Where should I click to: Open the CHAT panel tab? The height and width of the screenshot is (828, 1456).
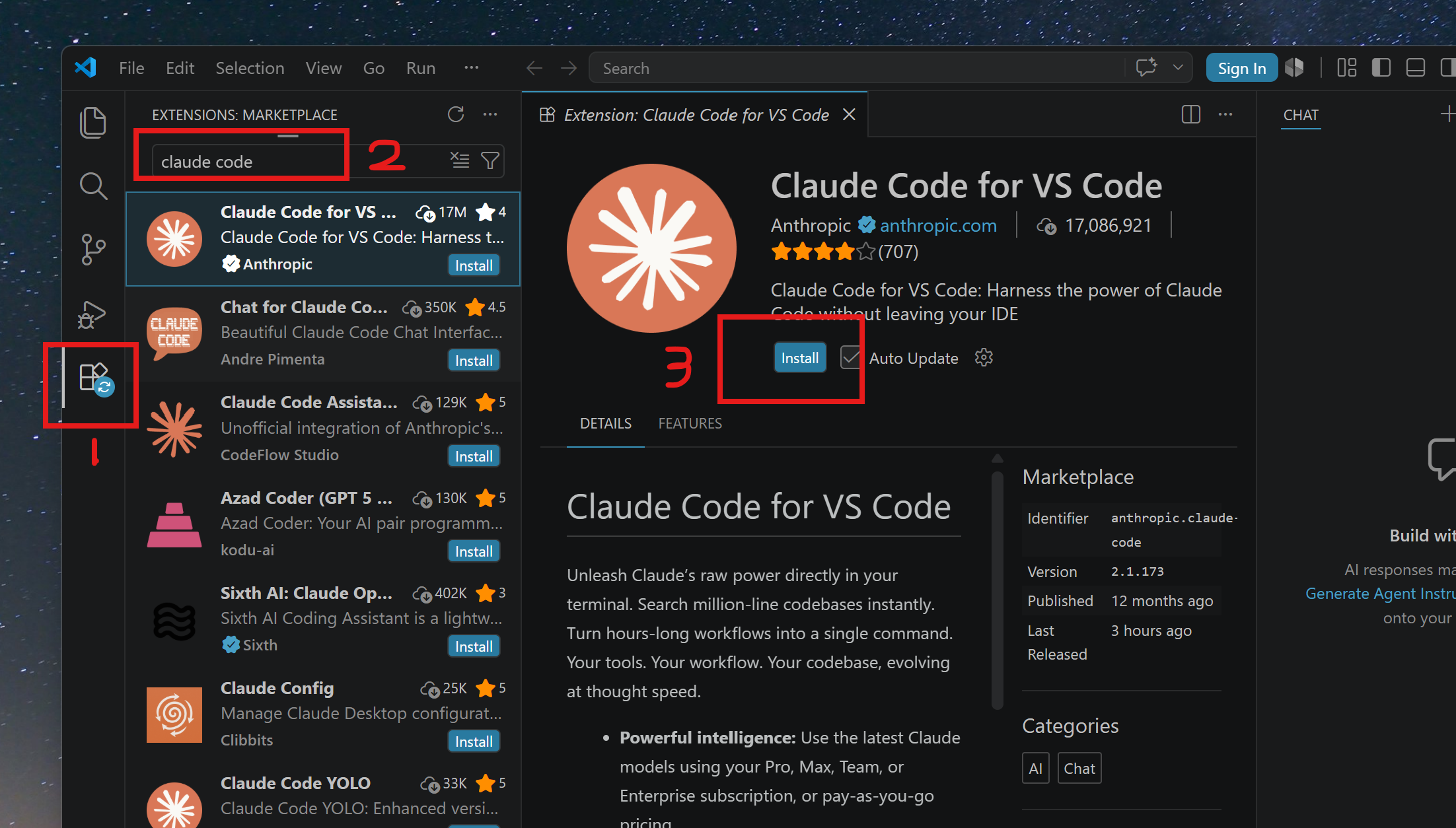(x=1301, y=115)
